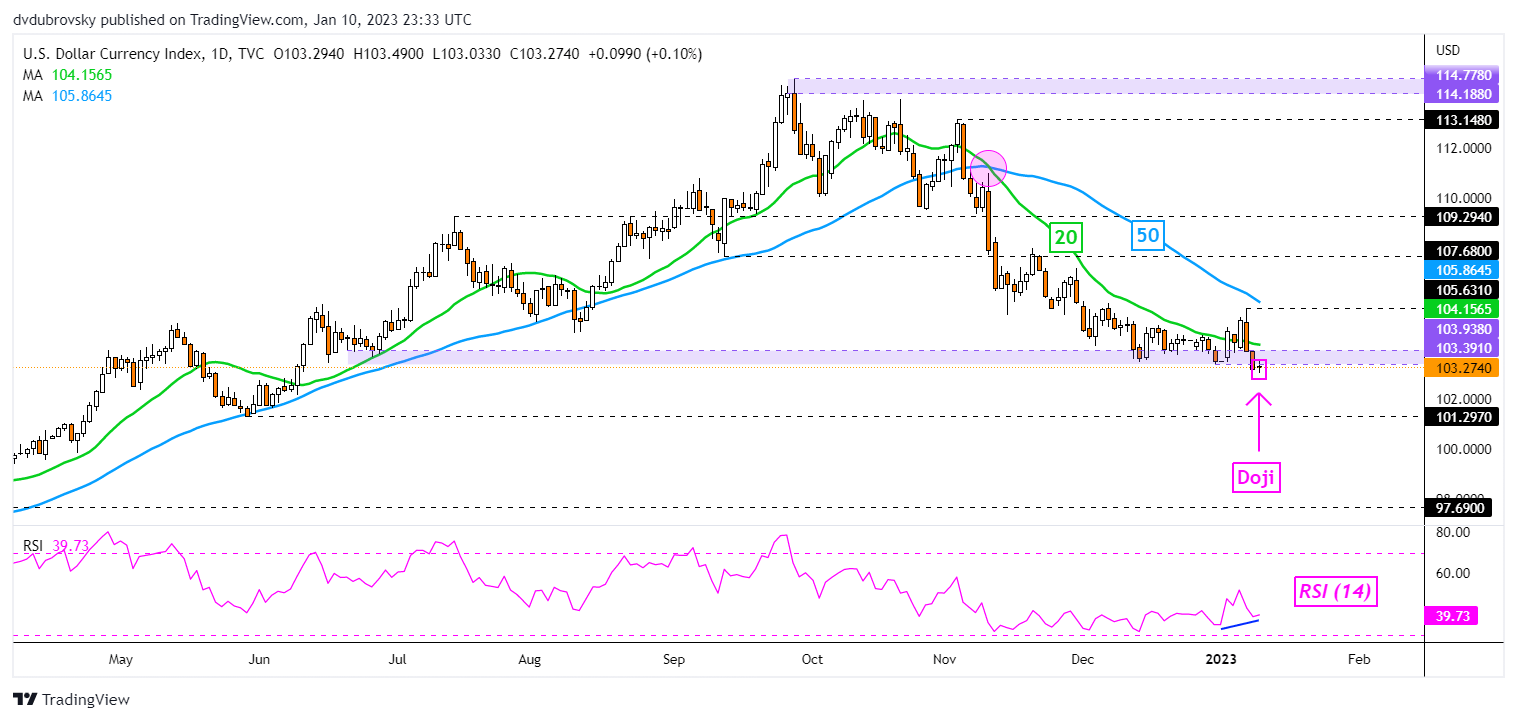Click the Feb label on time axis

click(1359, 659)
